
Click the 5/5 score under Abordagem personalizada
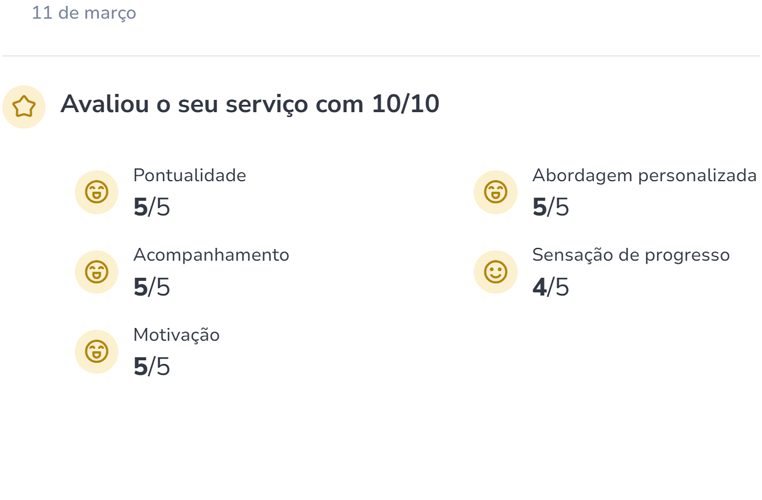(x=551, y=208)
